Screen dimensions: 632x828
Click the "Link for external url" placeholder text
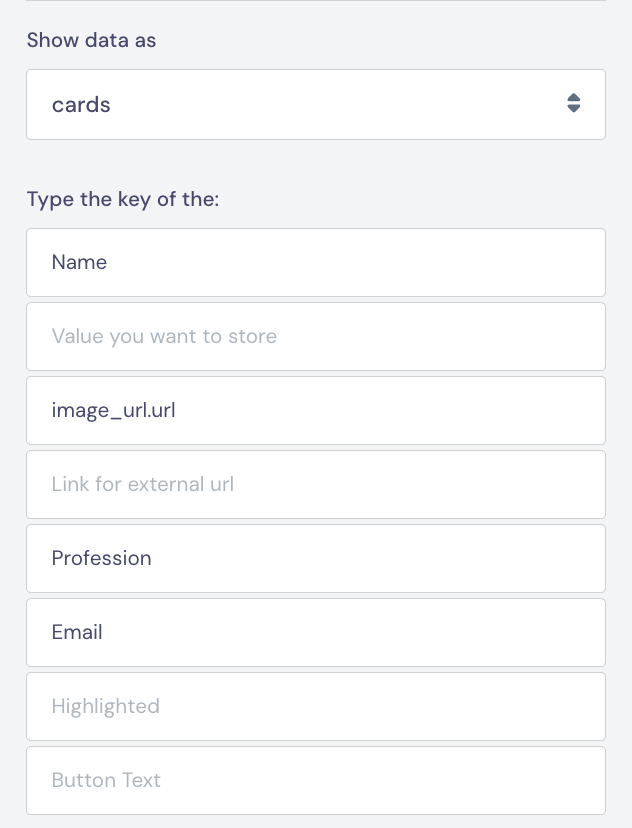pyautogui.click(x=142, y=484)
